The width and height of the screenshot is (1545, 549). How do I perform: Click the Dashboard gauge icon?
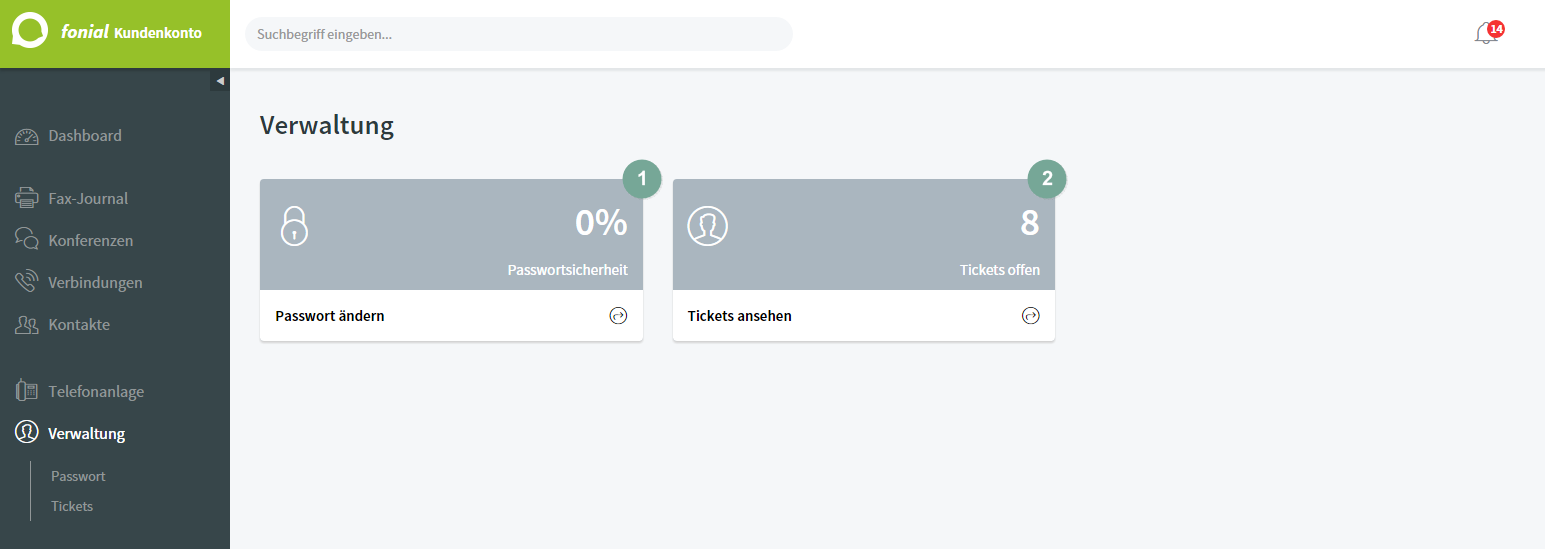(27, 136)
